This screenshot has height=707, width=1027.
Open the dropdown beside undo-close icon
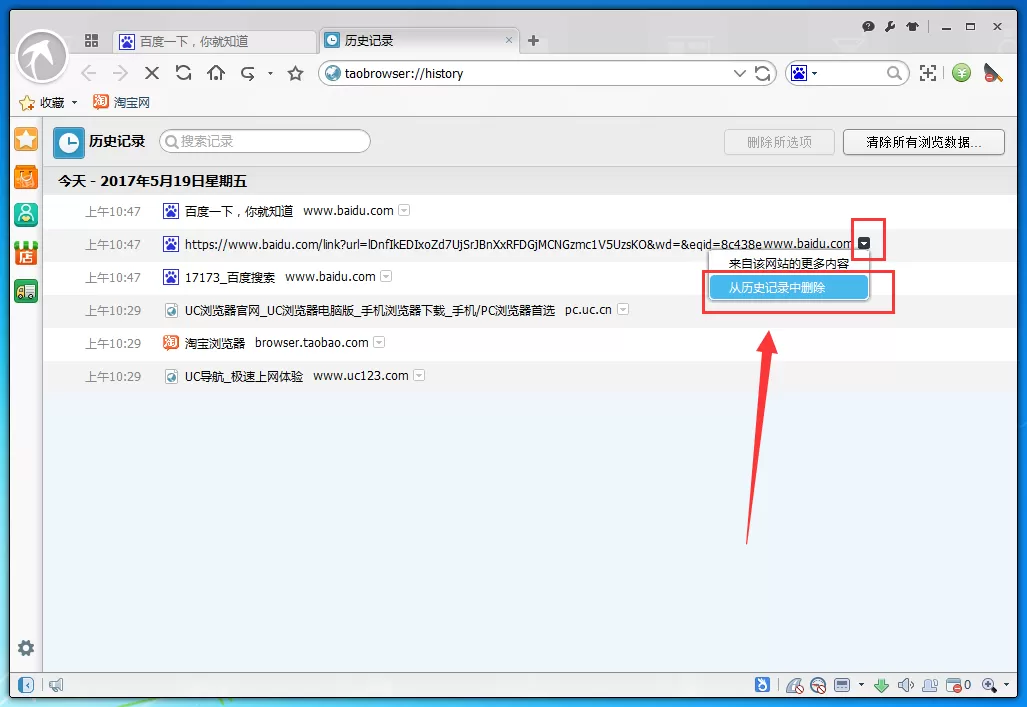click(x=270, y=74)
